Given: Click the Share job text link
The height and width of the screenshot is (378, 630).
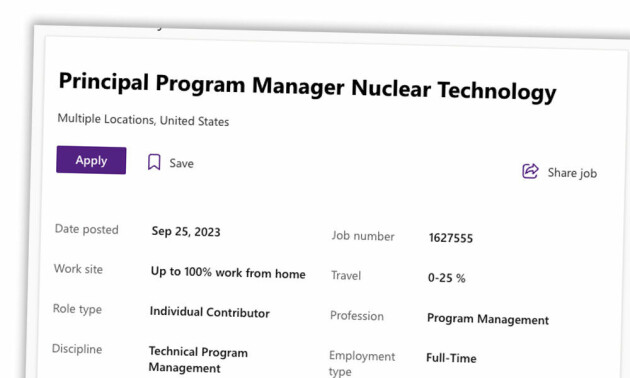Looking at the screenshot, I should [572, 173].
